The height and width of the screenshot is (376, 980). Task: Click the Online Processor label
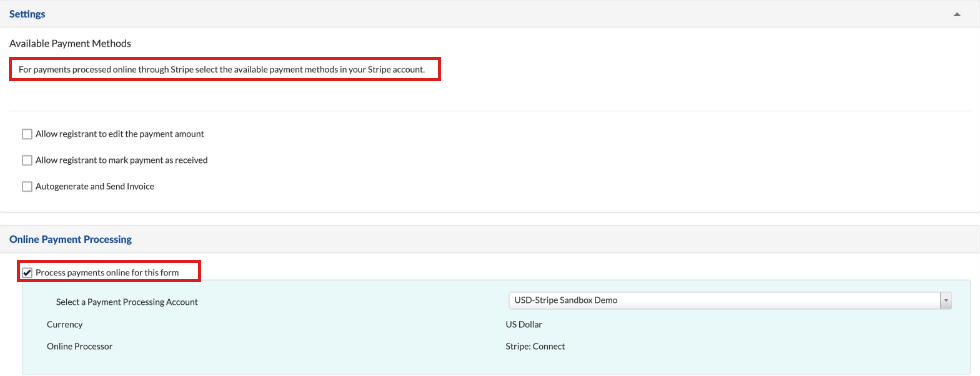[79, 346]
